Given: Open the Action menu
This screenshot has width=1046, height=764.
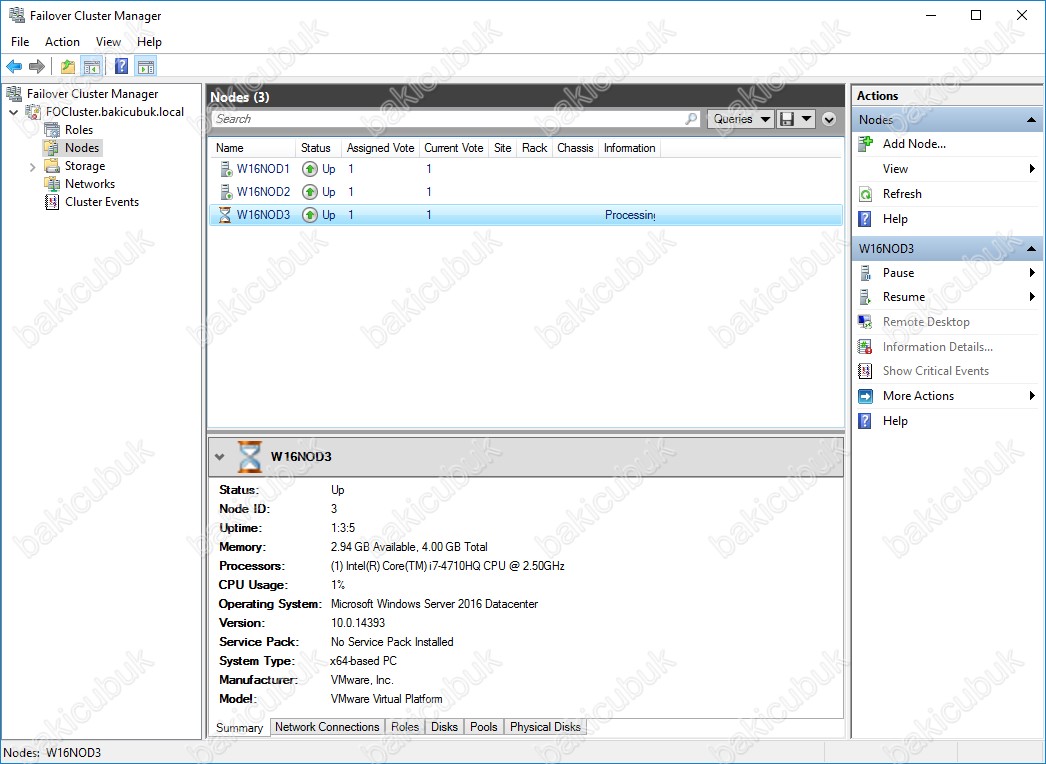Looking at the screenshot, I should [x=62, y=41].
